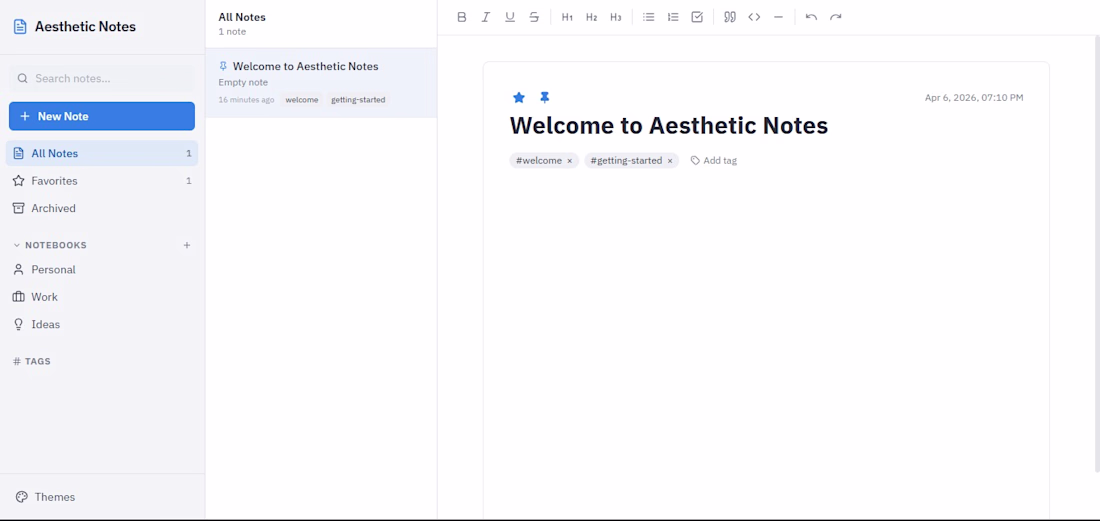Image resolution: width=1100 pixels, height=521 pixels.
Task: Toggle the pin on the open note
Action: pos(544,97)
